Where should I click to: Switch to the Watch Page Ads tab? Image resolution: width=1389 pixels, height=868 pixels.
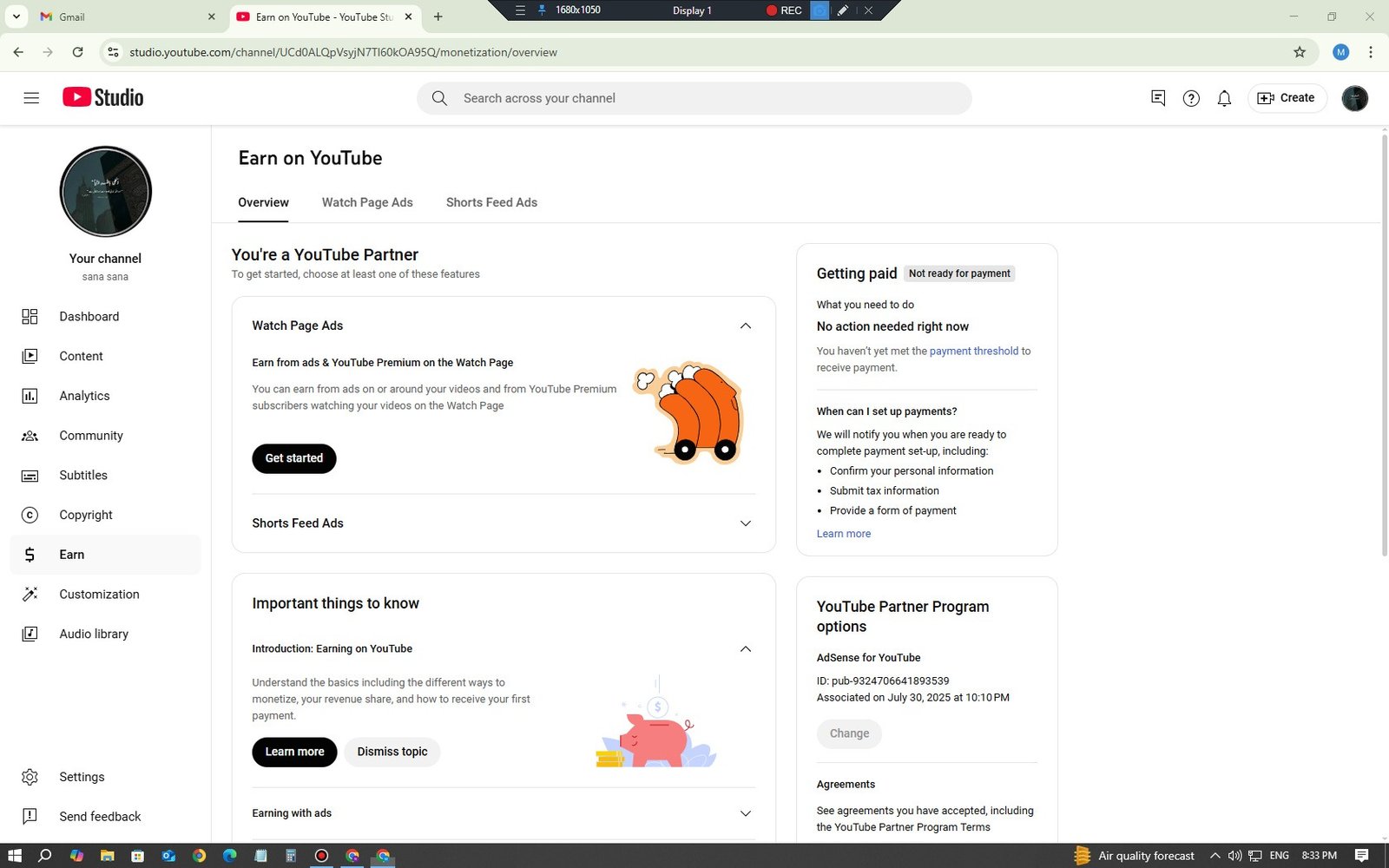367,202
